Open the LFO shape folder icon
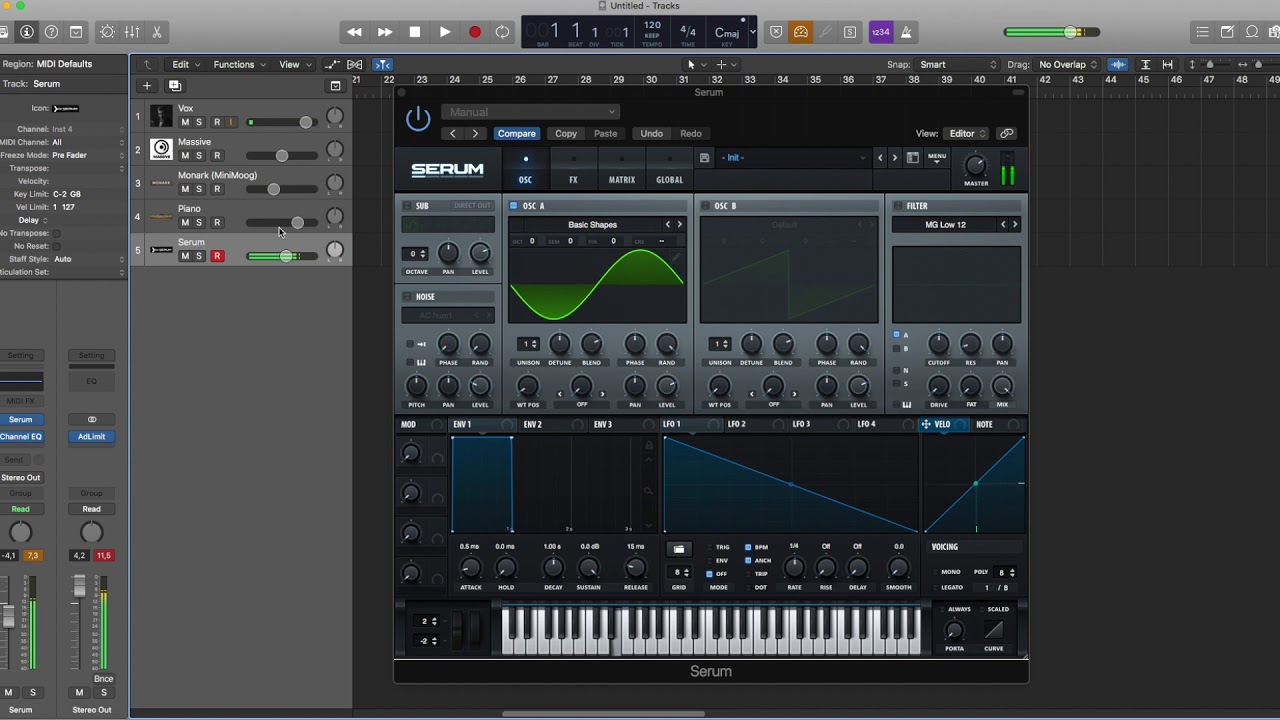1280x720 pixels. [679, 549]
